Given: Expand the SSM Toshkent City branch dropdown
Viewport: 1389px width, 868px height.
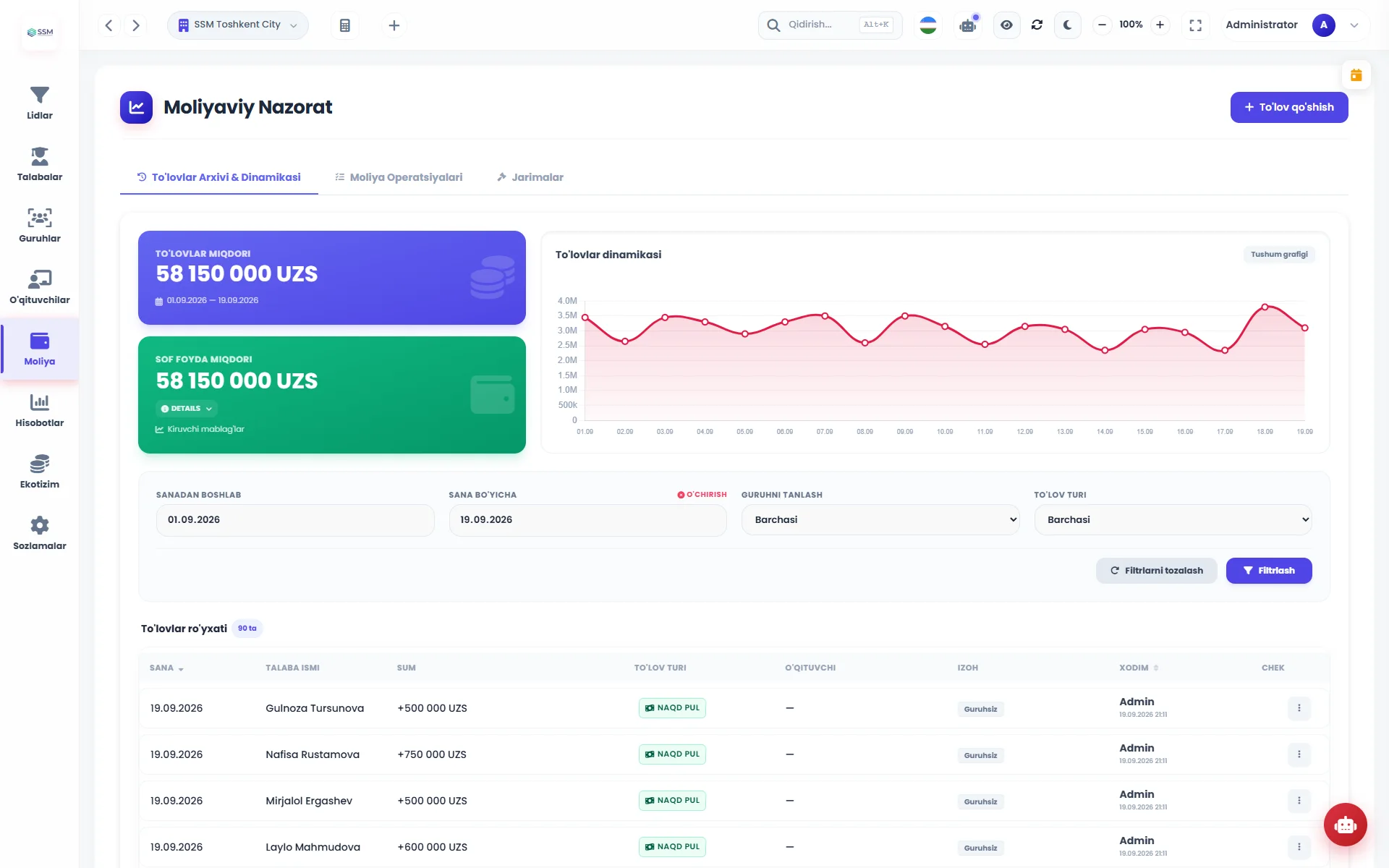Looking at the screenshot, I should tap(238, 25).
